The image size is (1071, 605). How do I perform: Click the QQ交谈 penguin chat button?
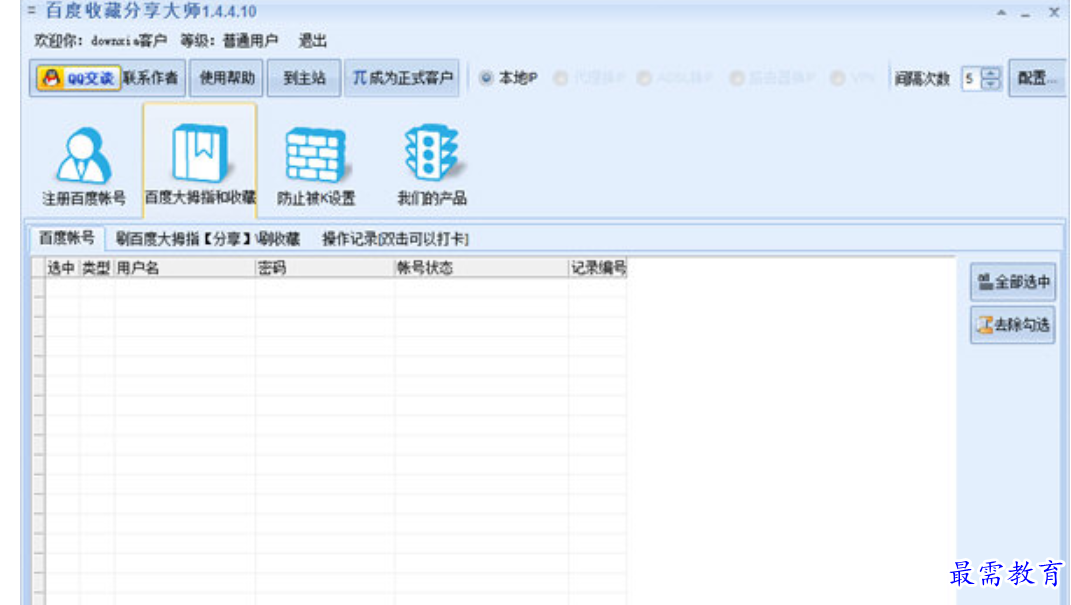pyautogui.click(x=78, y=79)
